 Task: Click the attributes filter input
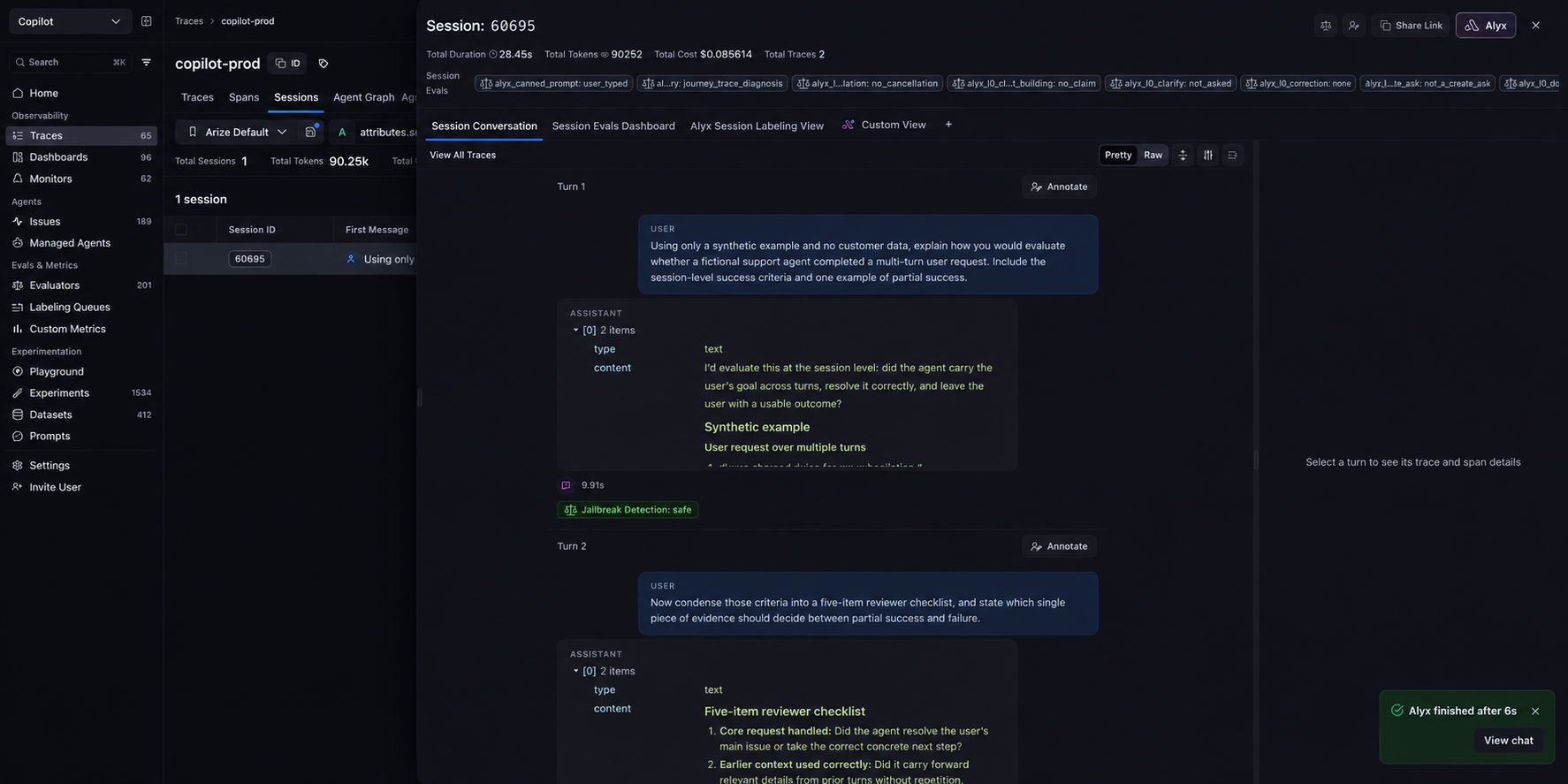click(386, 132)
